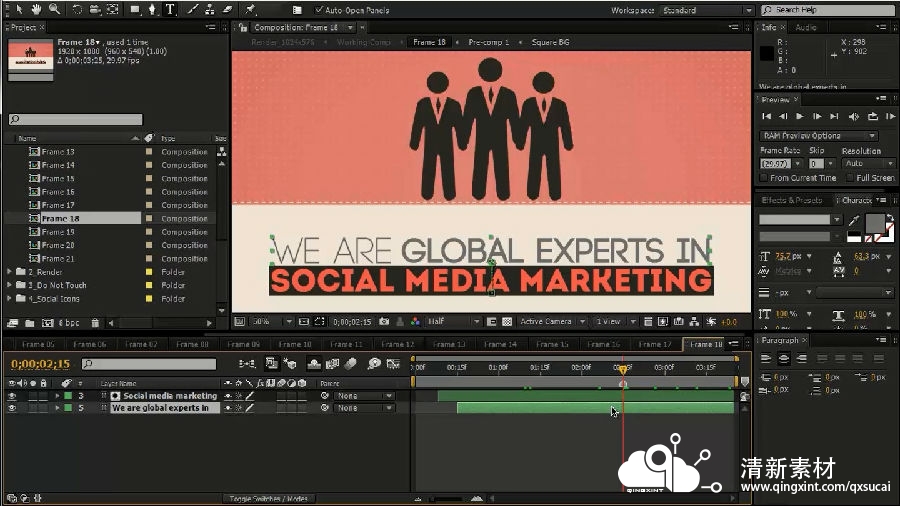This screenshot has height=506, width=900.
Task: Click the Frame 18 project thumbnail
Action: pos(30,59)
